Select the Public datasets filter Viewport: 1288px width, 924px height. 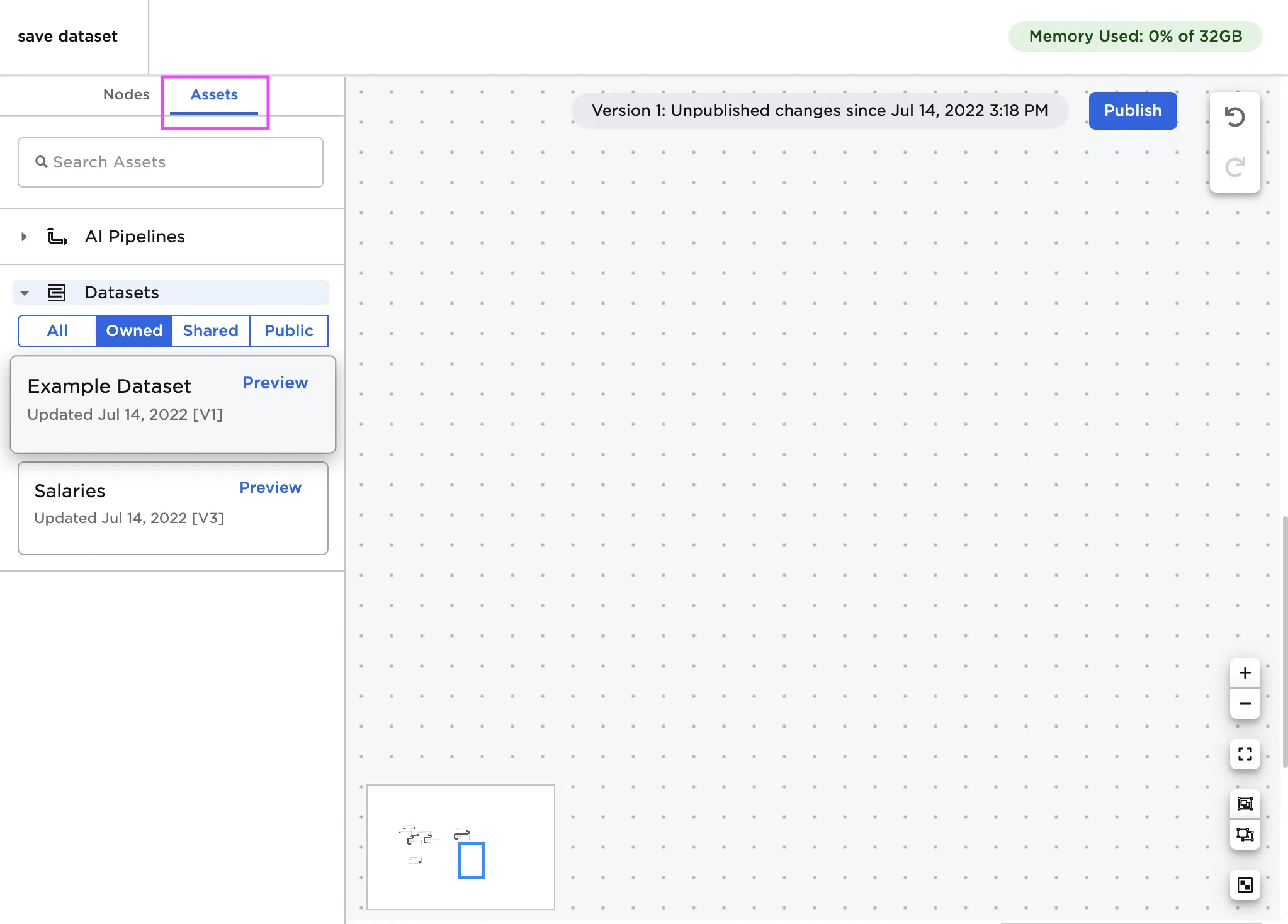pyautogui.click(x=288, y=330)
